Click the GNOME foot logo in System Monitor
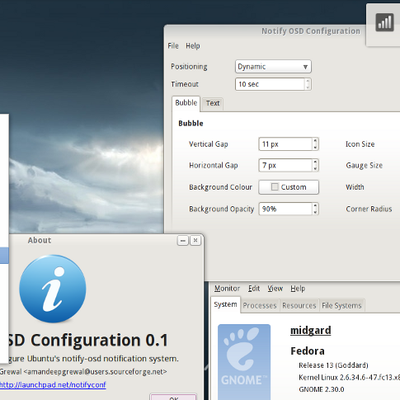The image size is (400, 400). point(244,362)
